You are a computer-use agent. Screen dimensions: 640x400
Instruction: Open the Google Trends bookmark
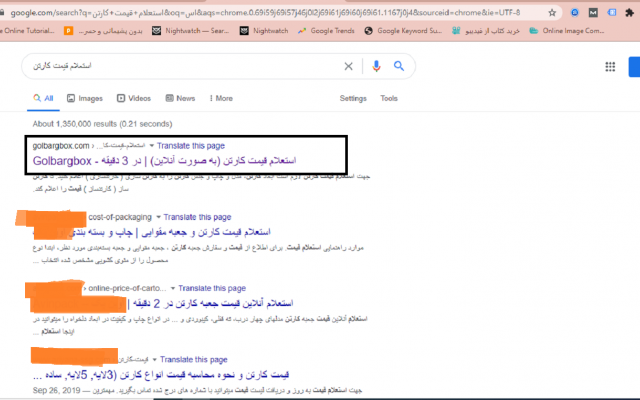(x=326, y=31)
